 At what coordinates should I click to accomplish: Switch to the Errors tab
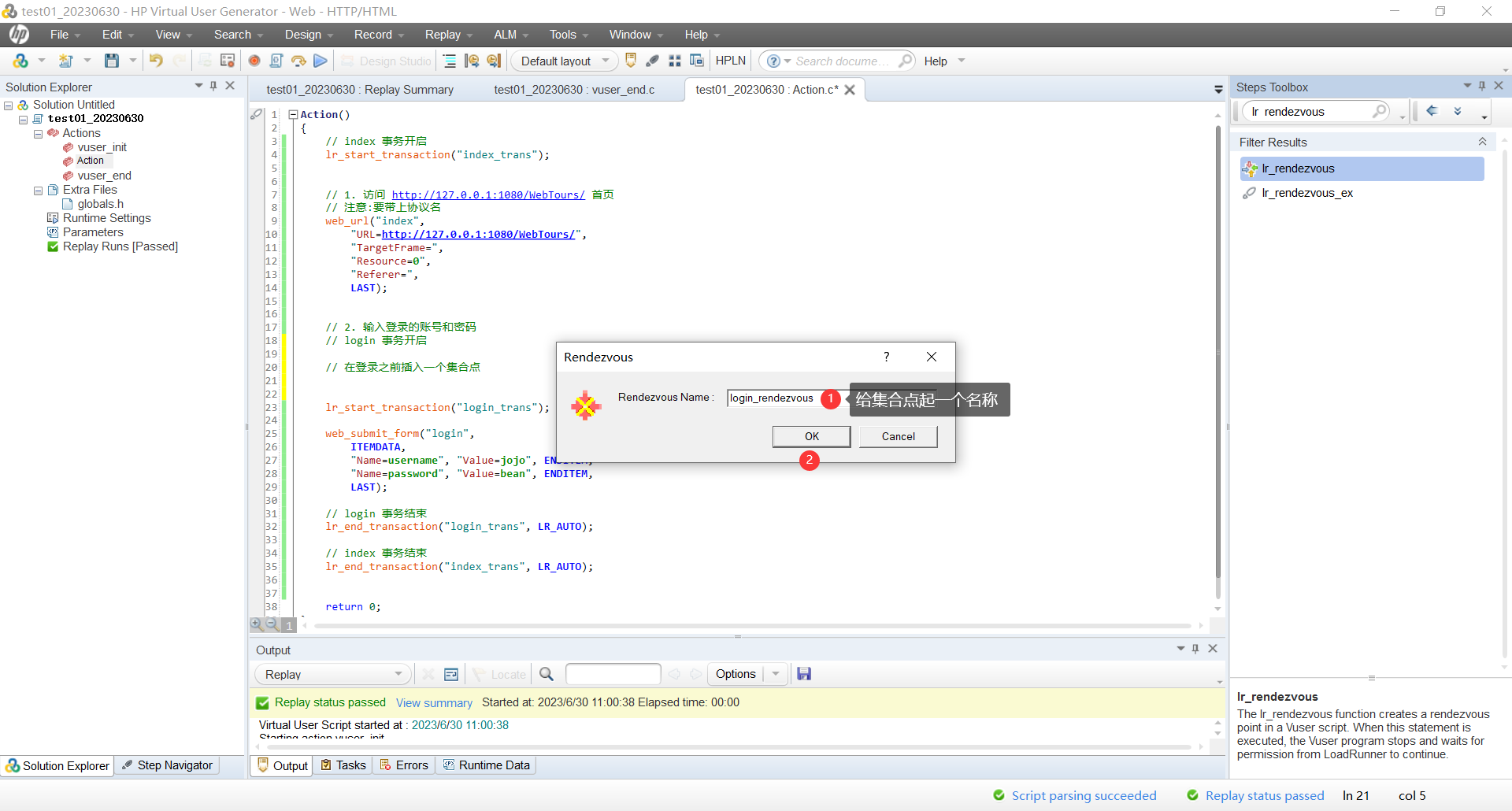coord(404,765)
